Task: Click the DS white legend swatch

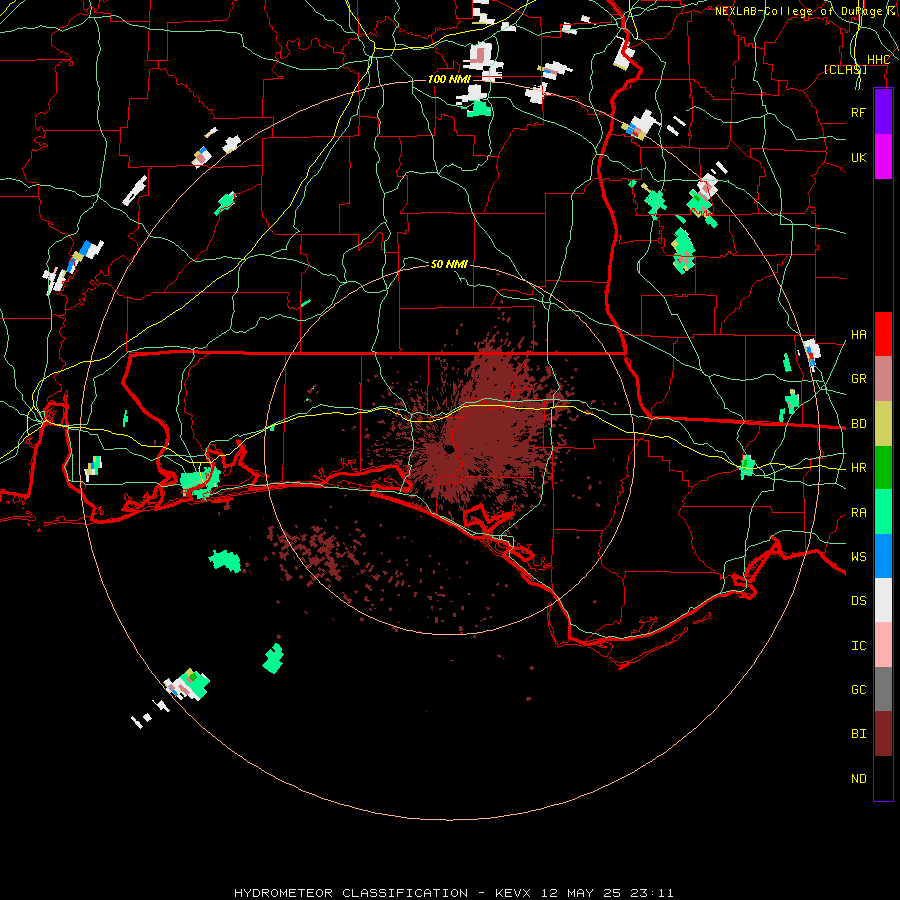Action: click(883, 600)
